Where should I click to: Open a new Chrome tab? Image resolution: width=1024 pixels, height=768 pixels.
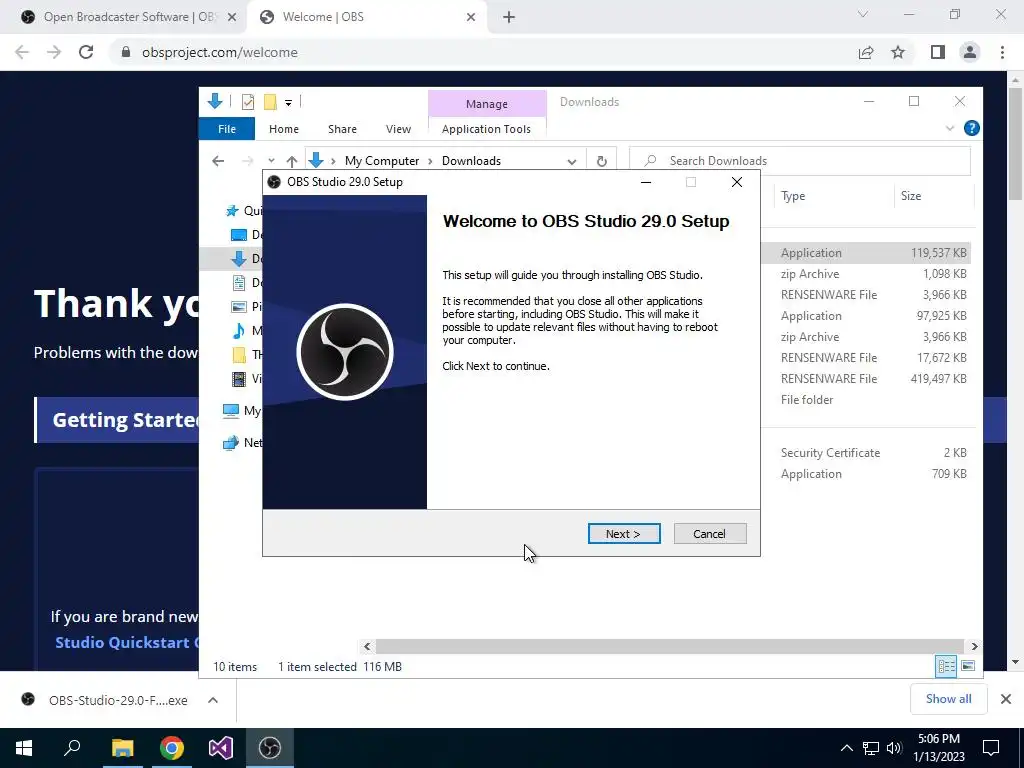[509, 17]
